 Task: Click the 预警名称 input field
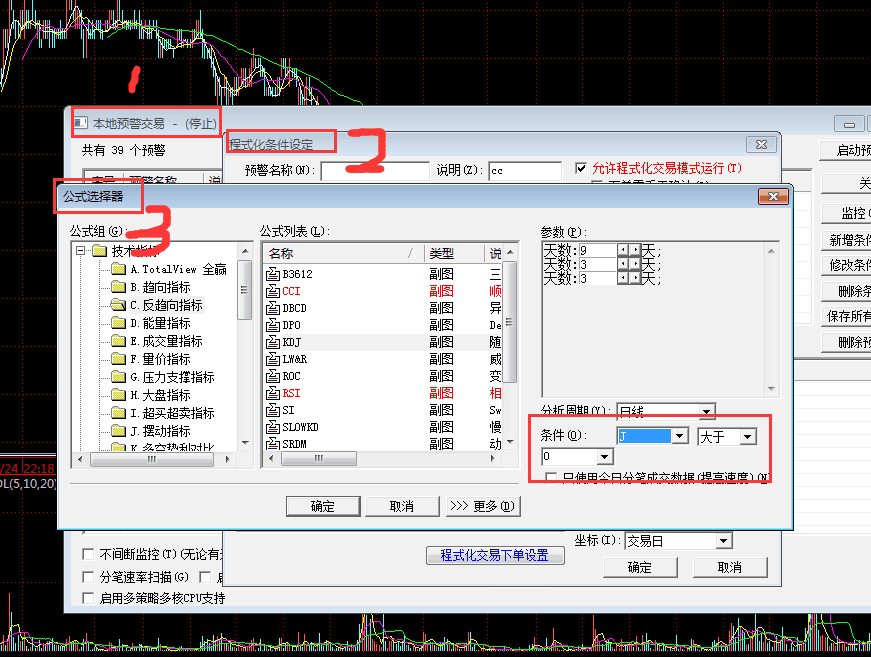pyautogui.click(x=375, y=170)
